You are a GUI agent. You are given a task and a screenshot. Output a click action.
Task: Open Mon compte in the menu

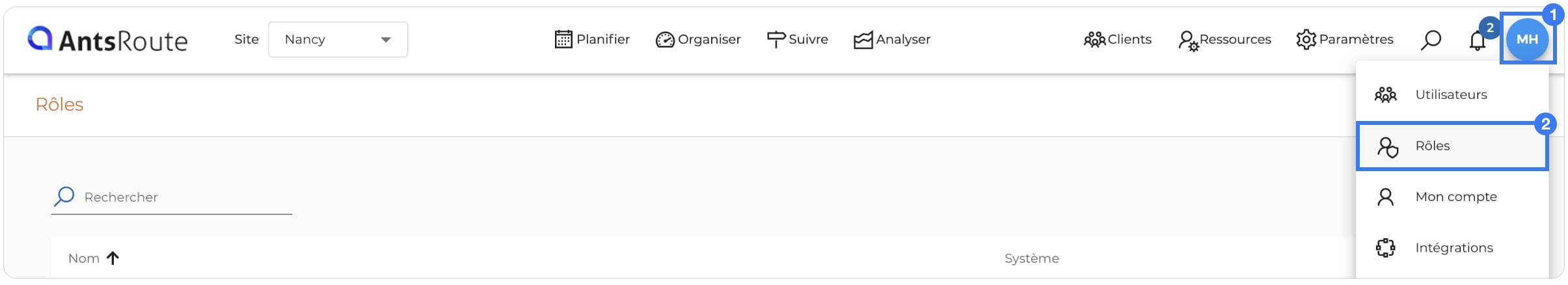(x=1452, y=197)
